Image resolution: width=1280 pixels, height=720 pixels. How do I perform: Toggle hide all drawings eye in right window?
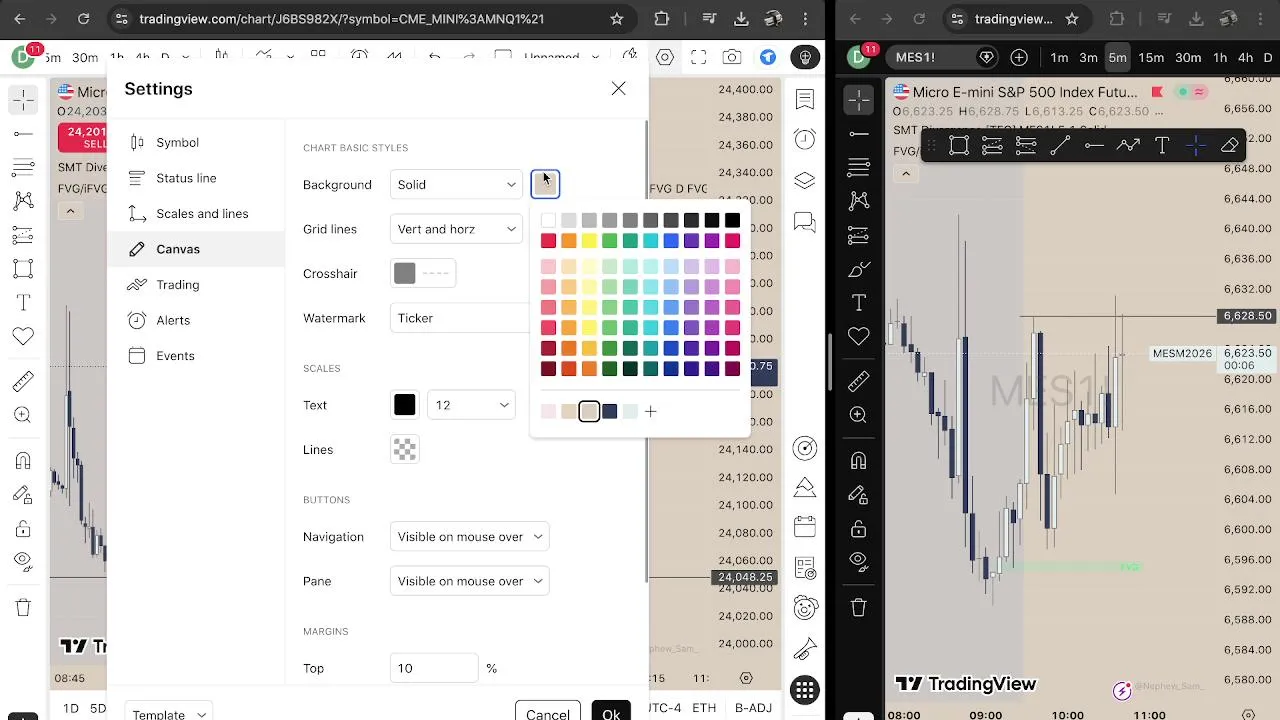pos(858,561)
